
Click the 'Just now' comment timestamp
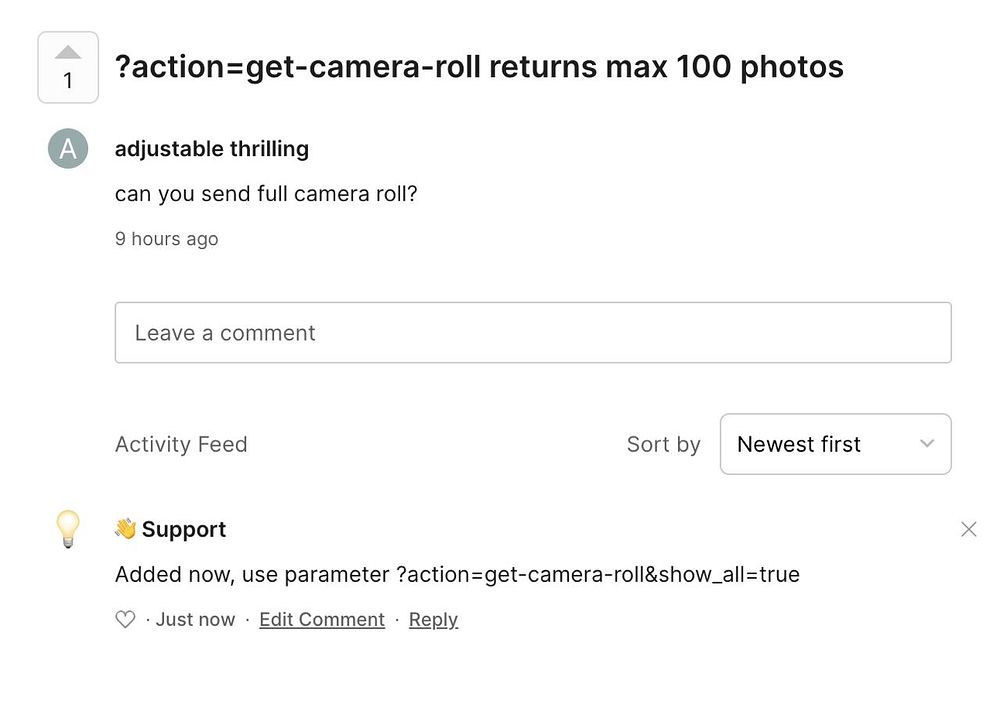coord(196,620)
